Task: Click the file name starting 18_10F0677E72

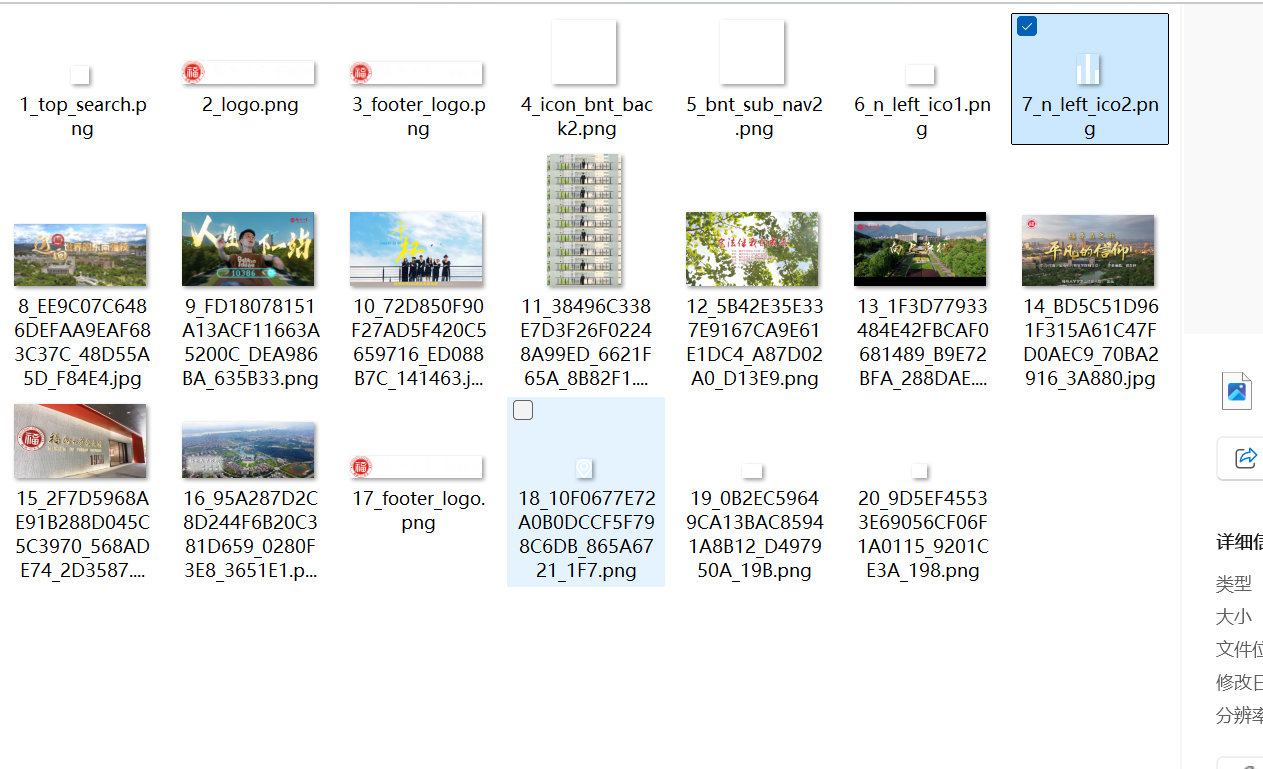Action: click(x=586, y=535)
